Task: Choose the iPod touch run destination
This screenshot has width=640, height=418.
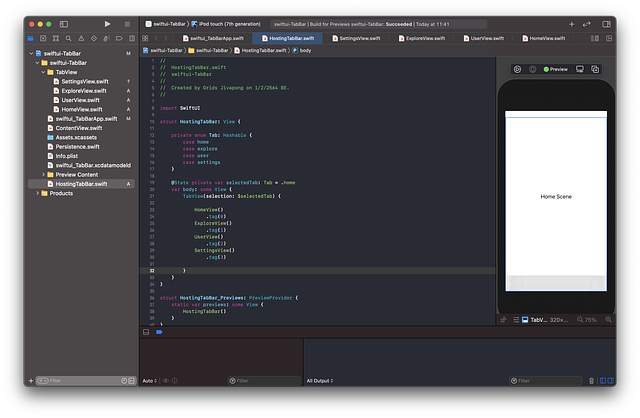Action: (226, 24)
